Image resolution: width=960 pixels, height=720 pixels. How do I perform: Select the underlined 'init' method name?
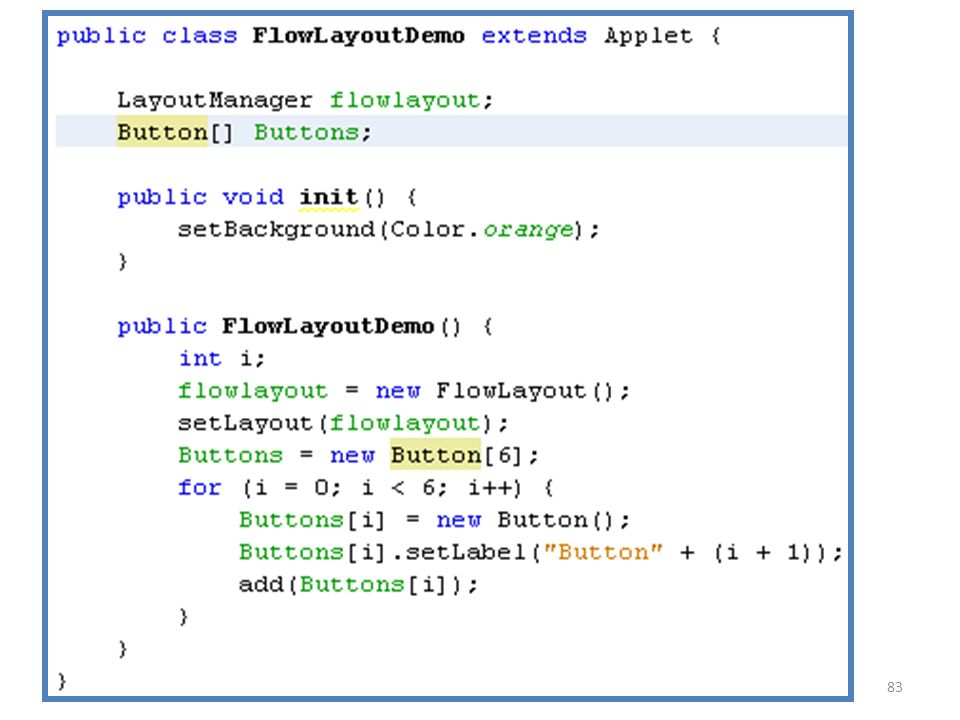[x=329, y=197]
